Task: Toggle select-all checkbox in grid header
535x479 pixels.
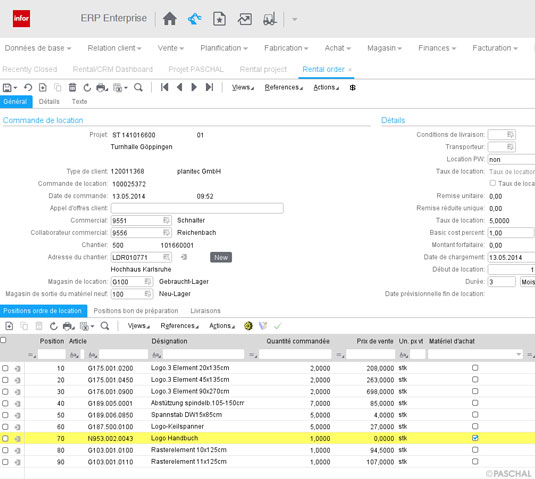Action: coord(3,340)
